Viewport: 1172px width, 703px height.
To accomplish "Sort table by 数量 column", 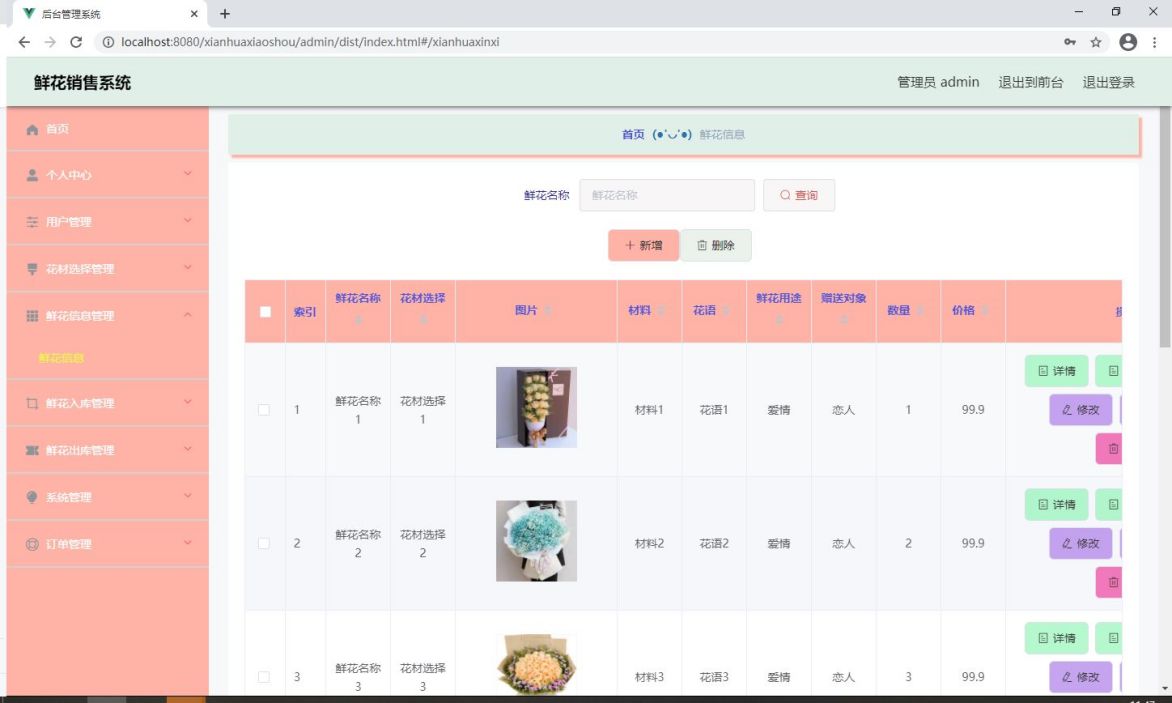I will click(x=921, y=311).
